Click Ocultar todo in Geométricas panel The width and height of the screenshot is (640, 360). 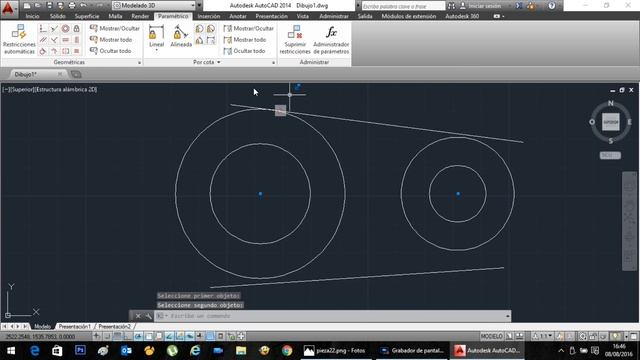(111, 51)
